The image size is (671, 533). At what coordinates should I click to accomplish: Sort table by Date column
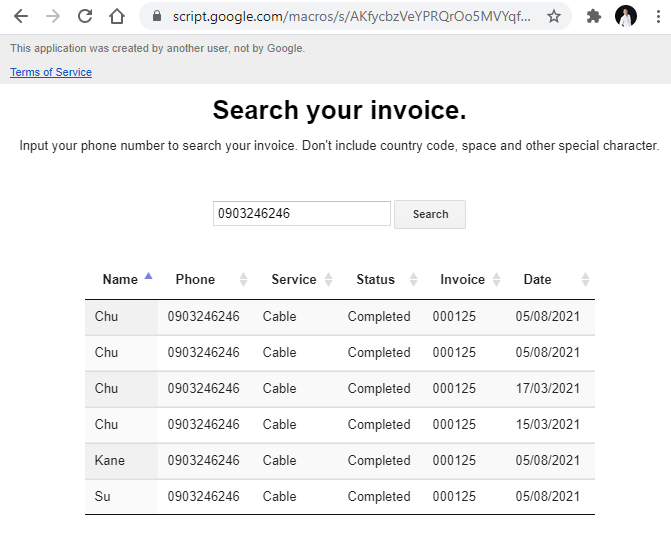(x=537, y=279)
